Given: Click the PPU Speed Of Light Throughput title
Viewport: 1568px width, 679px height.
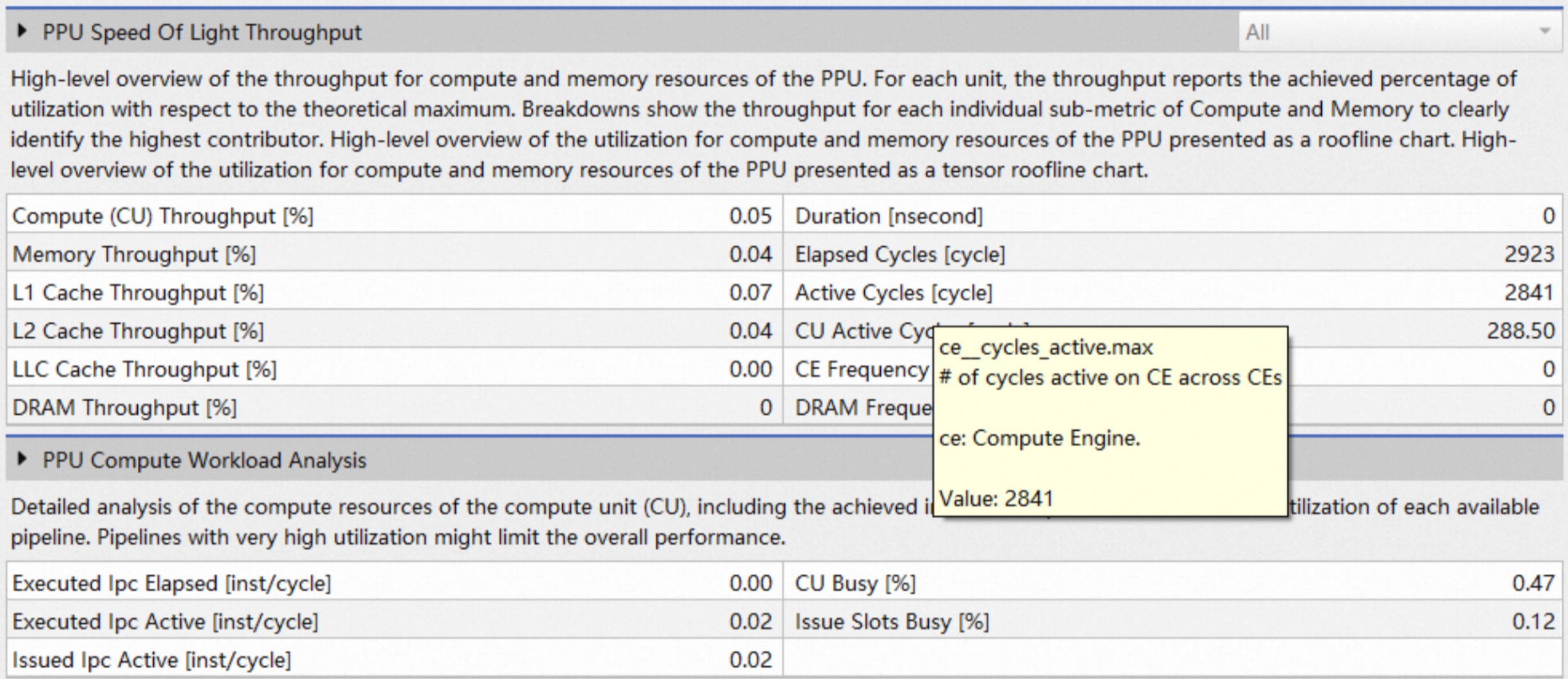Looking at the screenshot, I should click(x=202, y=32).
